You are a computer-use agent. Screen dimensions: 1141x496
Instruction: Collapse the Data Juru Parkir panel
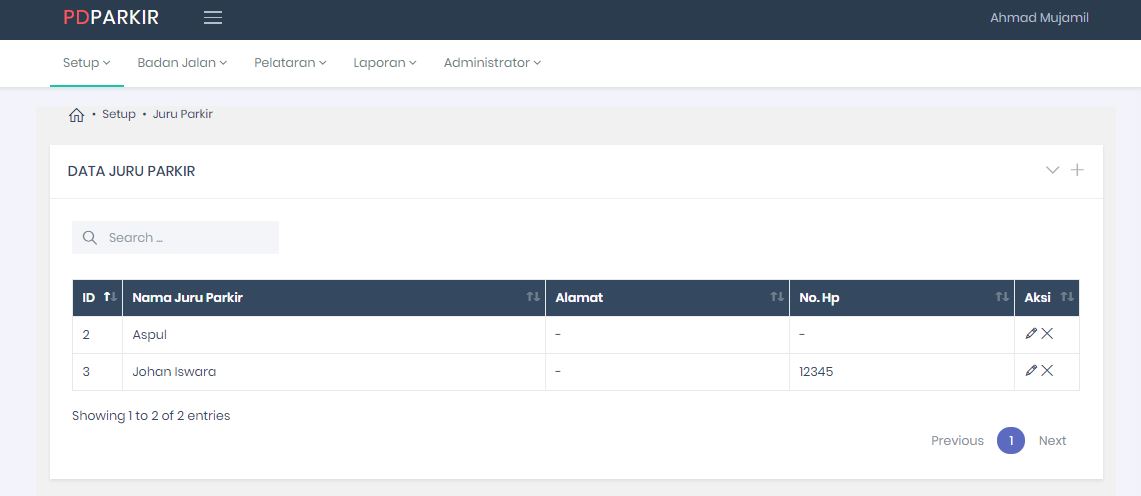[x=1052, y=170]
